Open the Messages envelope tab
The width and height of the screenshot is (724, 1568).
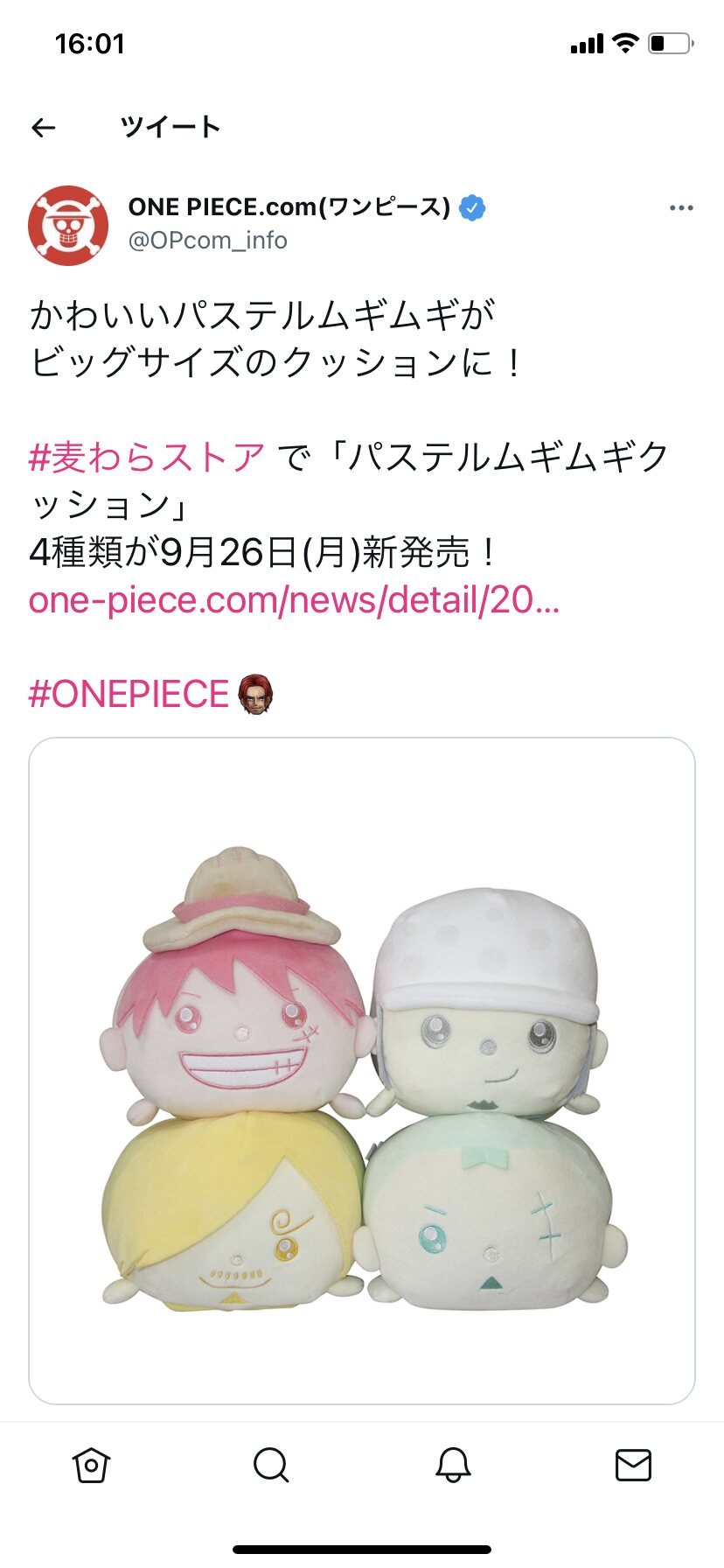tap(633, 1465)
